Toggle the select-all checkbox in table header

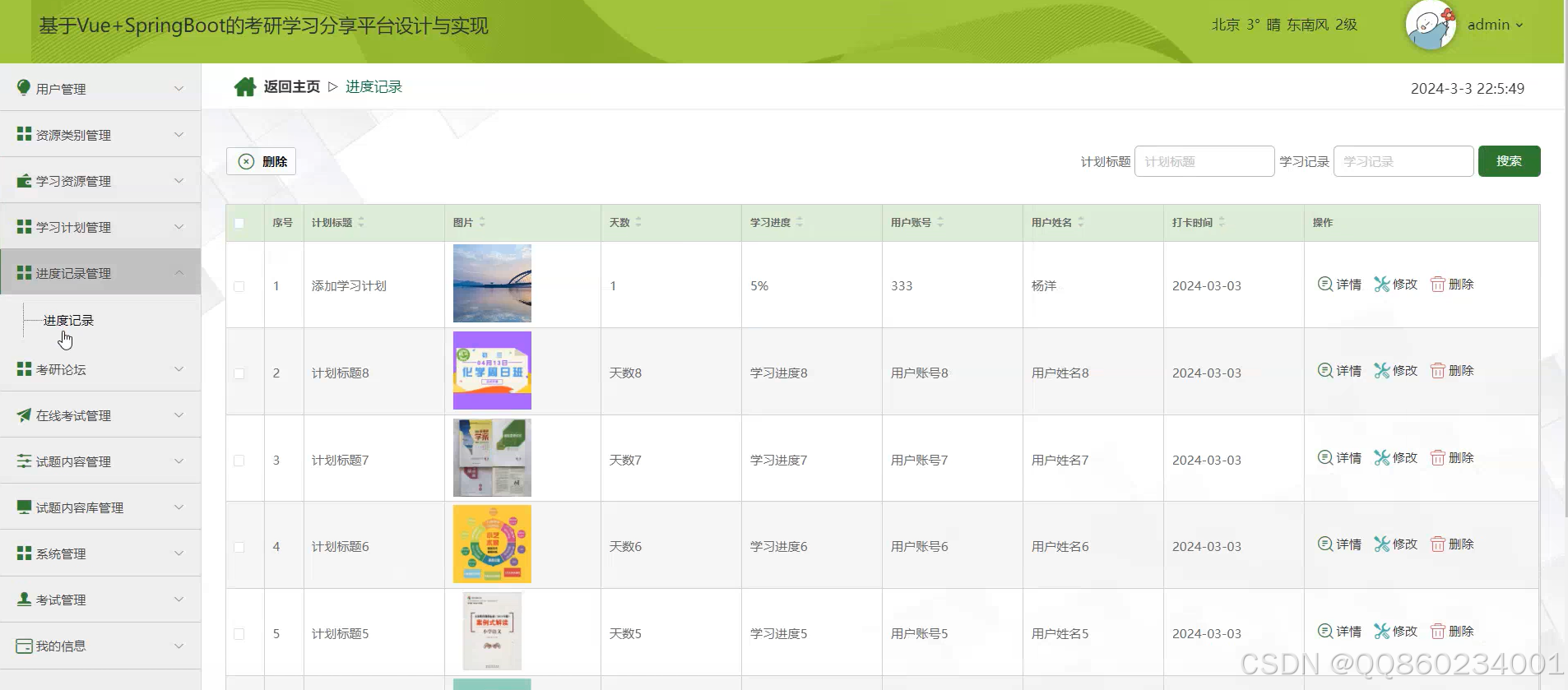(239, 223)
